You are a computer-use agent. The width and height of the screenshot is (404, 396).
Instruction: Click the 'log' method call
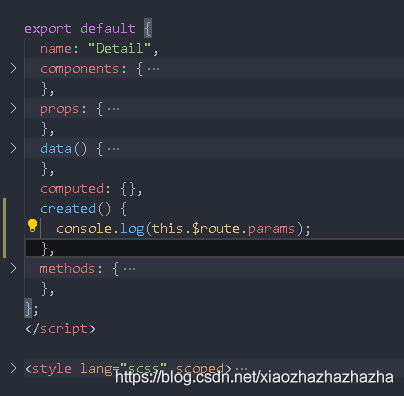pos(132,229)
